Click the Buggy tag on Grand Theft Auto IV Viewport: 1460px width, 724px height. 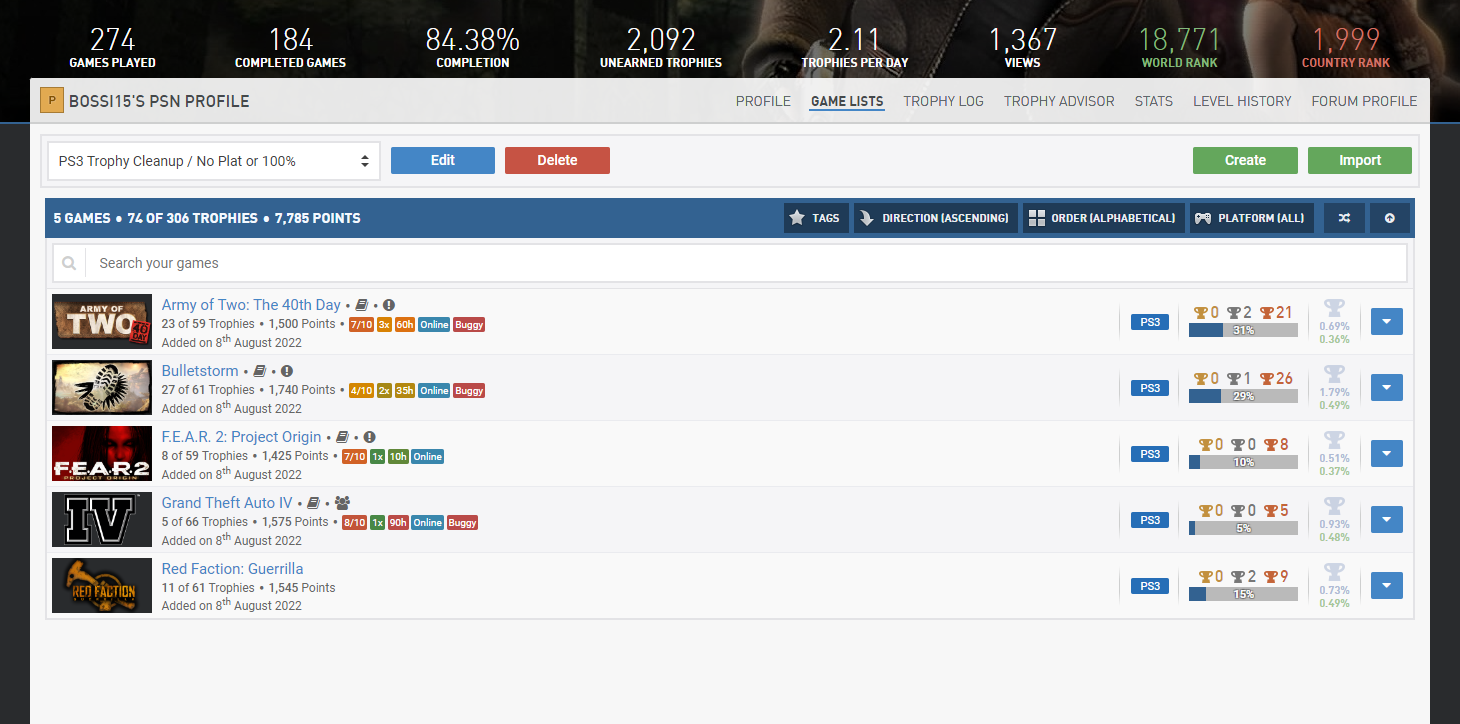coord(462,523)
